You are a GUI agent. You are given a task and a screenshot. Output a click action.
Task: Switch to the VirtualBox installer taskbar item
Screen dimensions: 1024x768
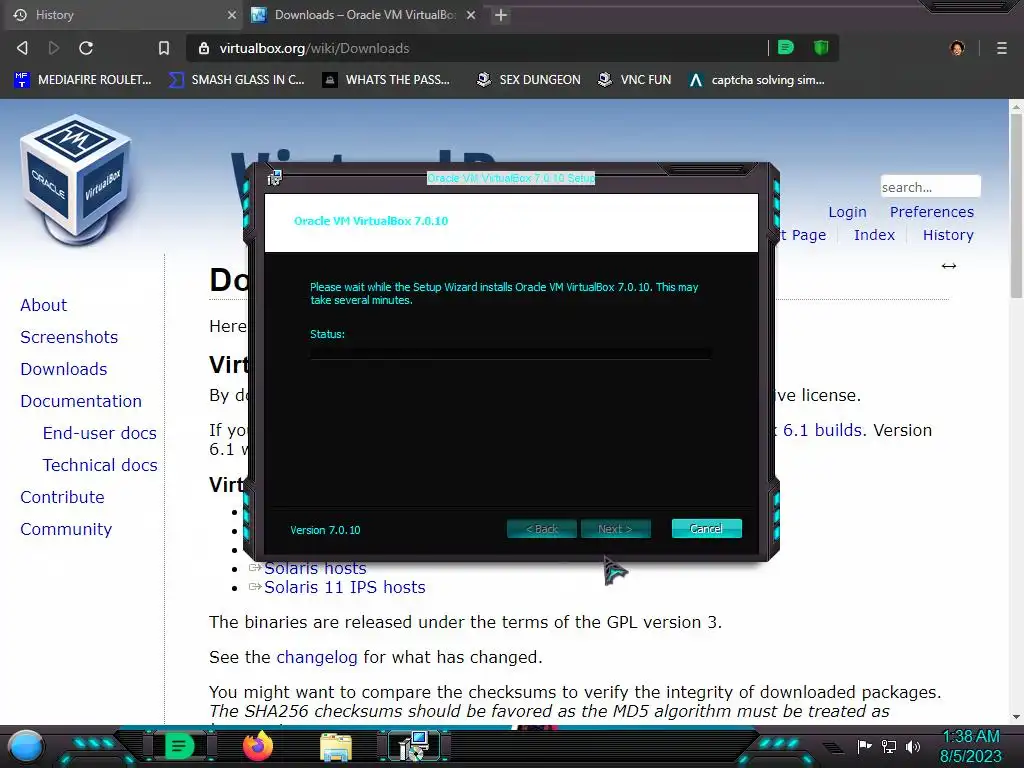(x=413, y=746)
